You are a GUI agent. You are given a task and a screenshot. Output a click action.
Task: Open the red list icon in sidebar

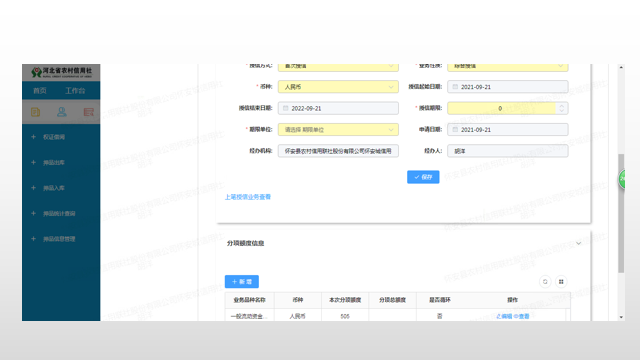pyautogui.click(x=89, y=112)
